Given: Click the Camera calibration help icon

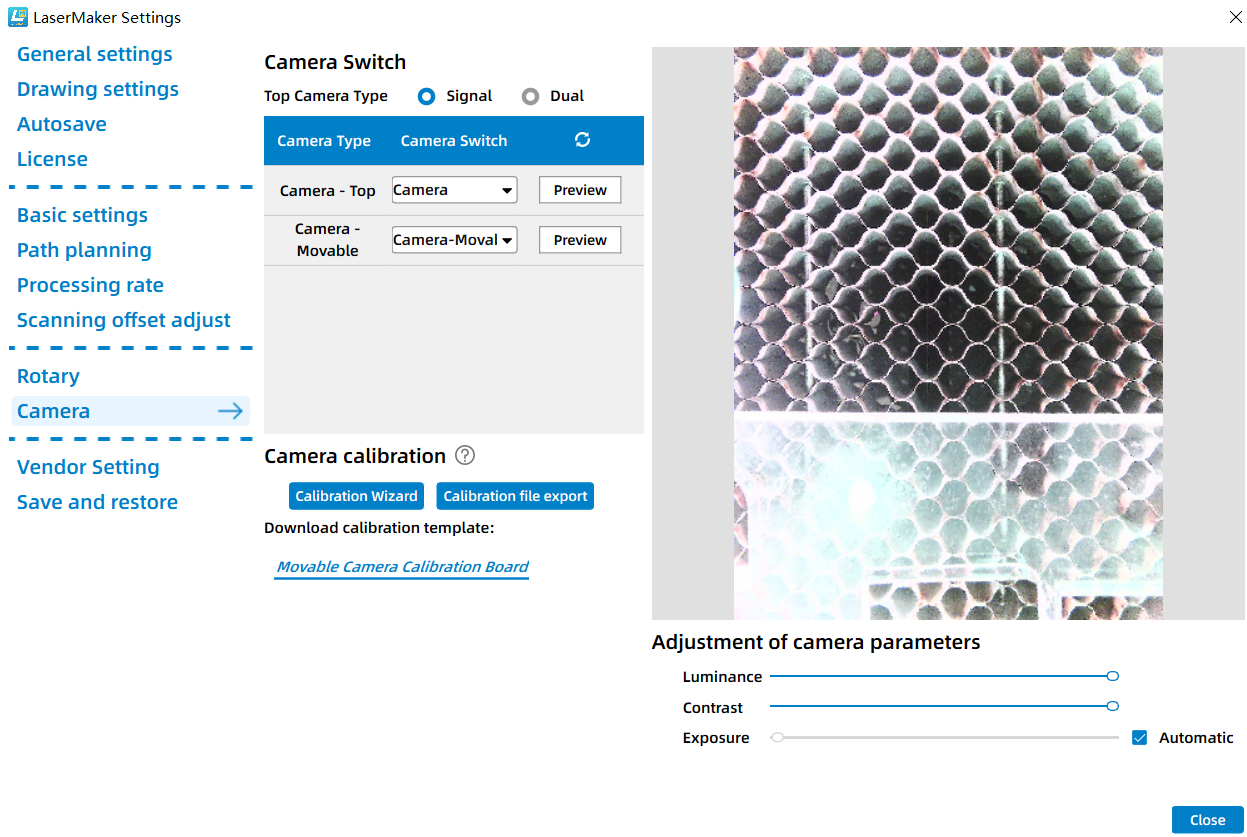Looking at the screenshot, I should 465,455.
